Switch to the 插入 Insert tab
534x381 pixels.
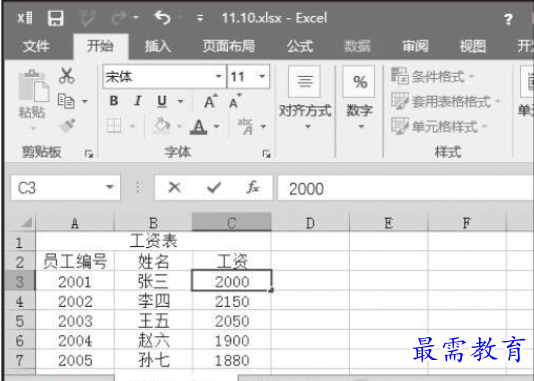tap(158, 46)
